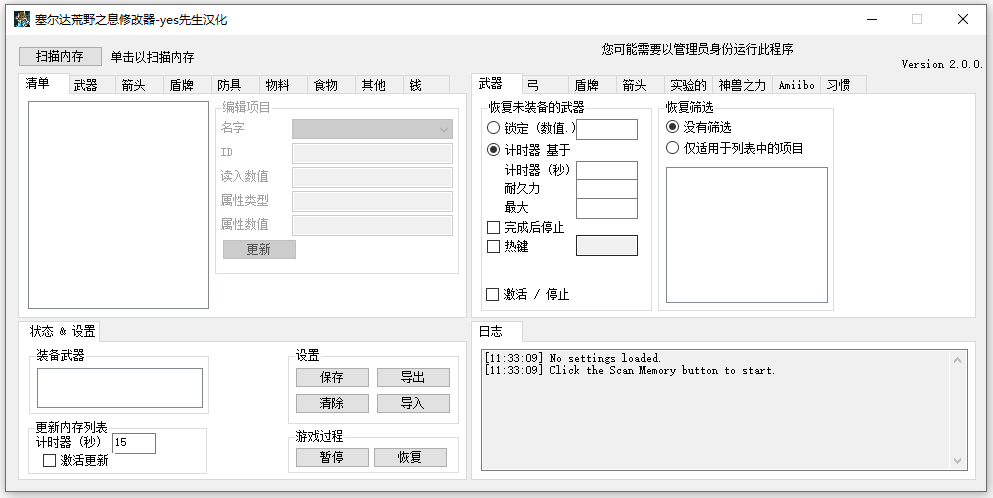The width and height of the screenshot is (993, 498).
Task: Open the 日志 tab
Action: tap(497, 331)
